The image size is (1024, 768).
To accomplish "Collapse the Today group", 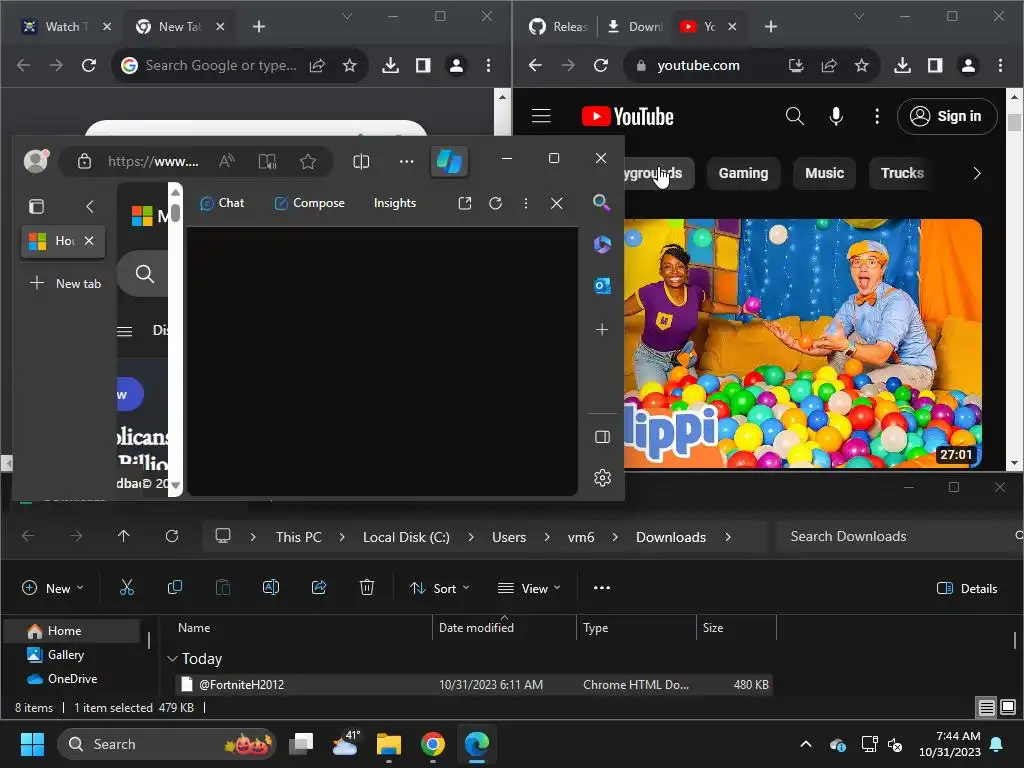I will coord(172,659).
